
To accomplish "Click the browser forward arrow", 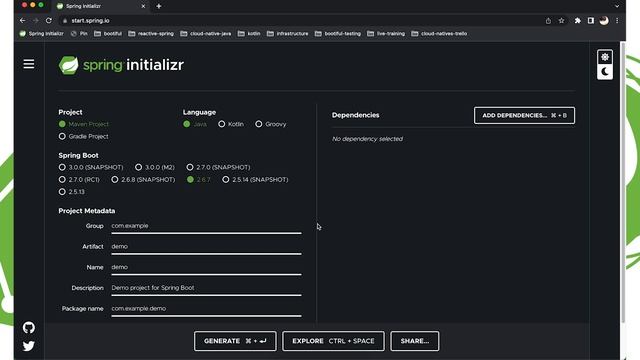I will [36, 20].
